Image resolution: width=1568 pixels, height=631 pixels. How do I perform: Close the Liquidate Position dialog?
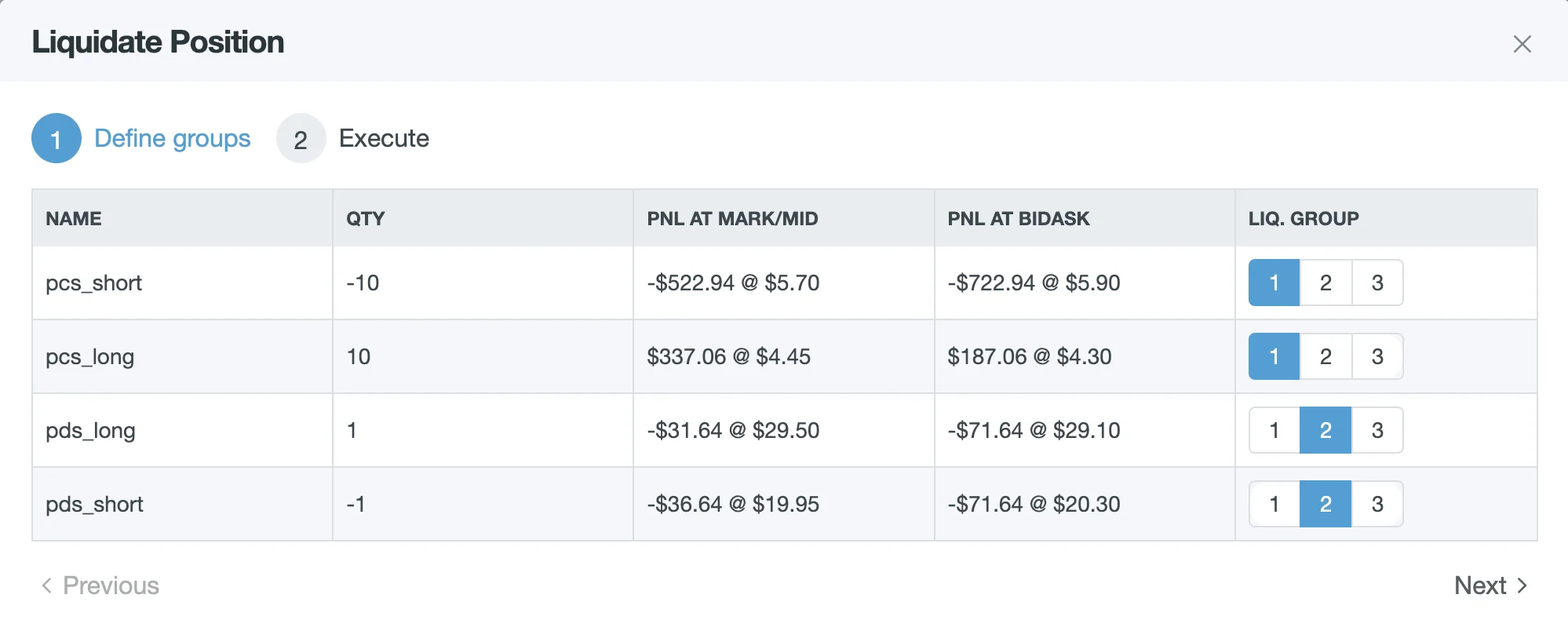1522,44
